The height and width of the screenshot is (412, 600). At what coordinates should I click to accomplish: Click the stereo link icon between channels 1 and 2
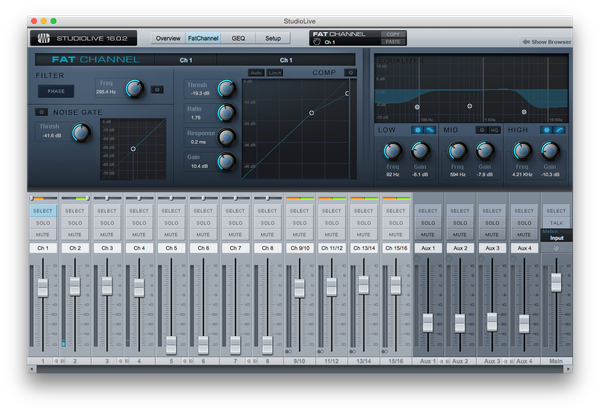59,361
